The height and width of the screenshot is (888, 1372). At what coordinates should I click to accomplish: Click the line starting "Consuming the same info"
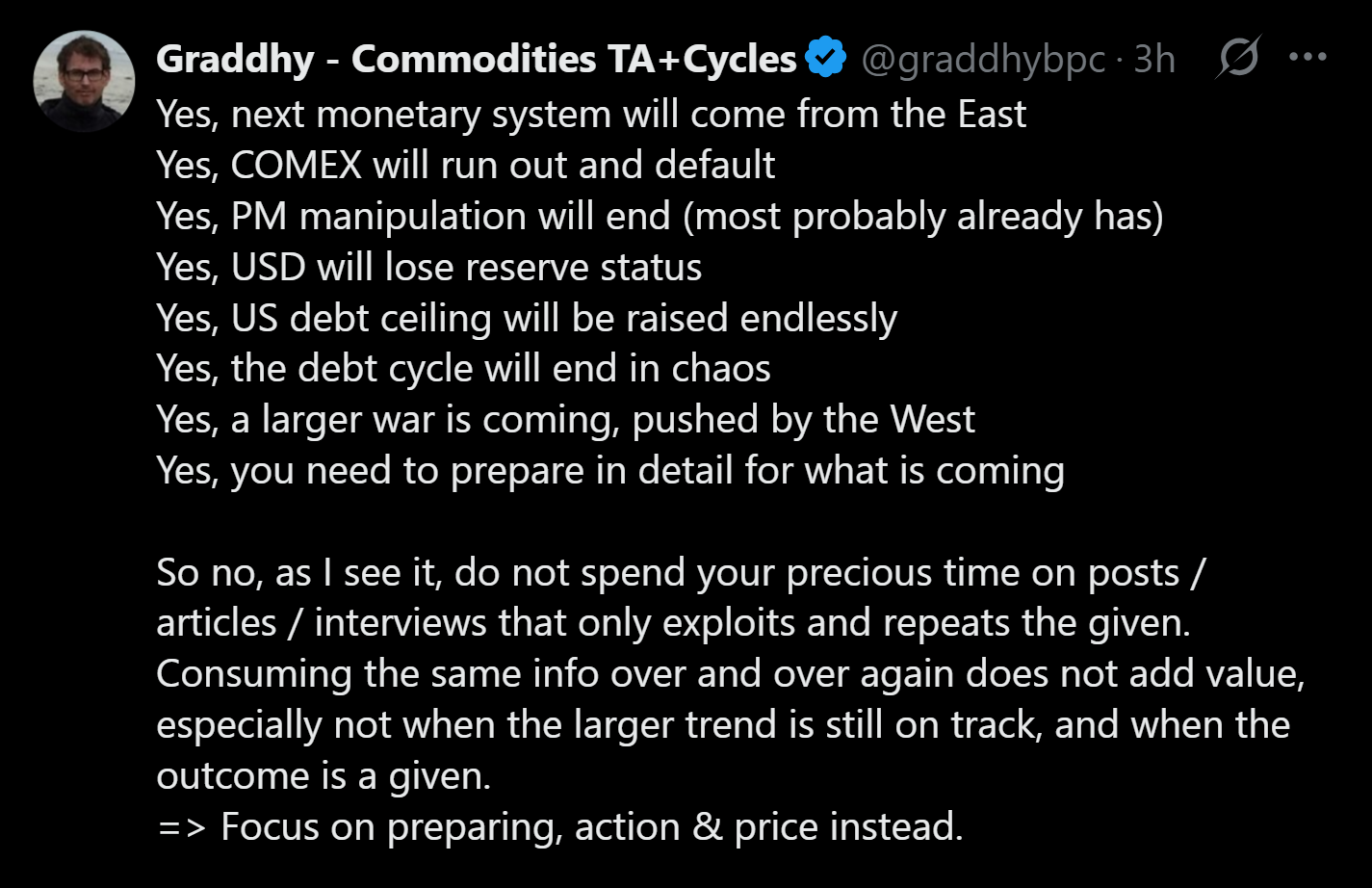(730, 674)
